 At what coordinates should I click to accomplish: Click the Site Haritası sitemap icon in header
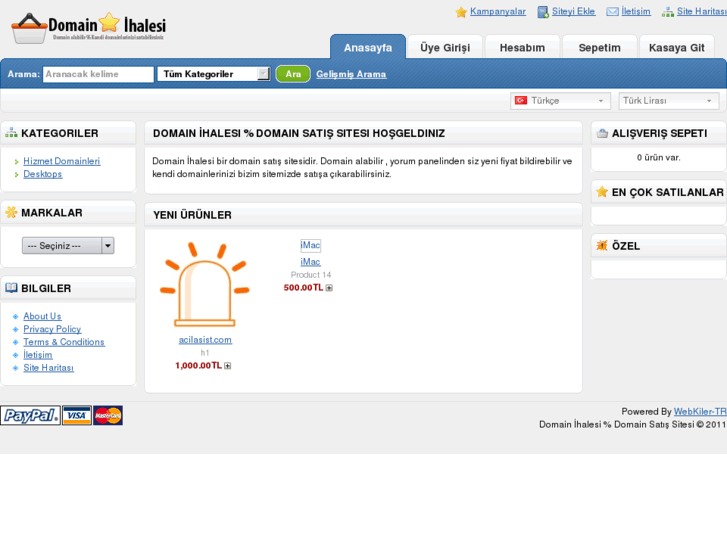[x=668, y=12]
